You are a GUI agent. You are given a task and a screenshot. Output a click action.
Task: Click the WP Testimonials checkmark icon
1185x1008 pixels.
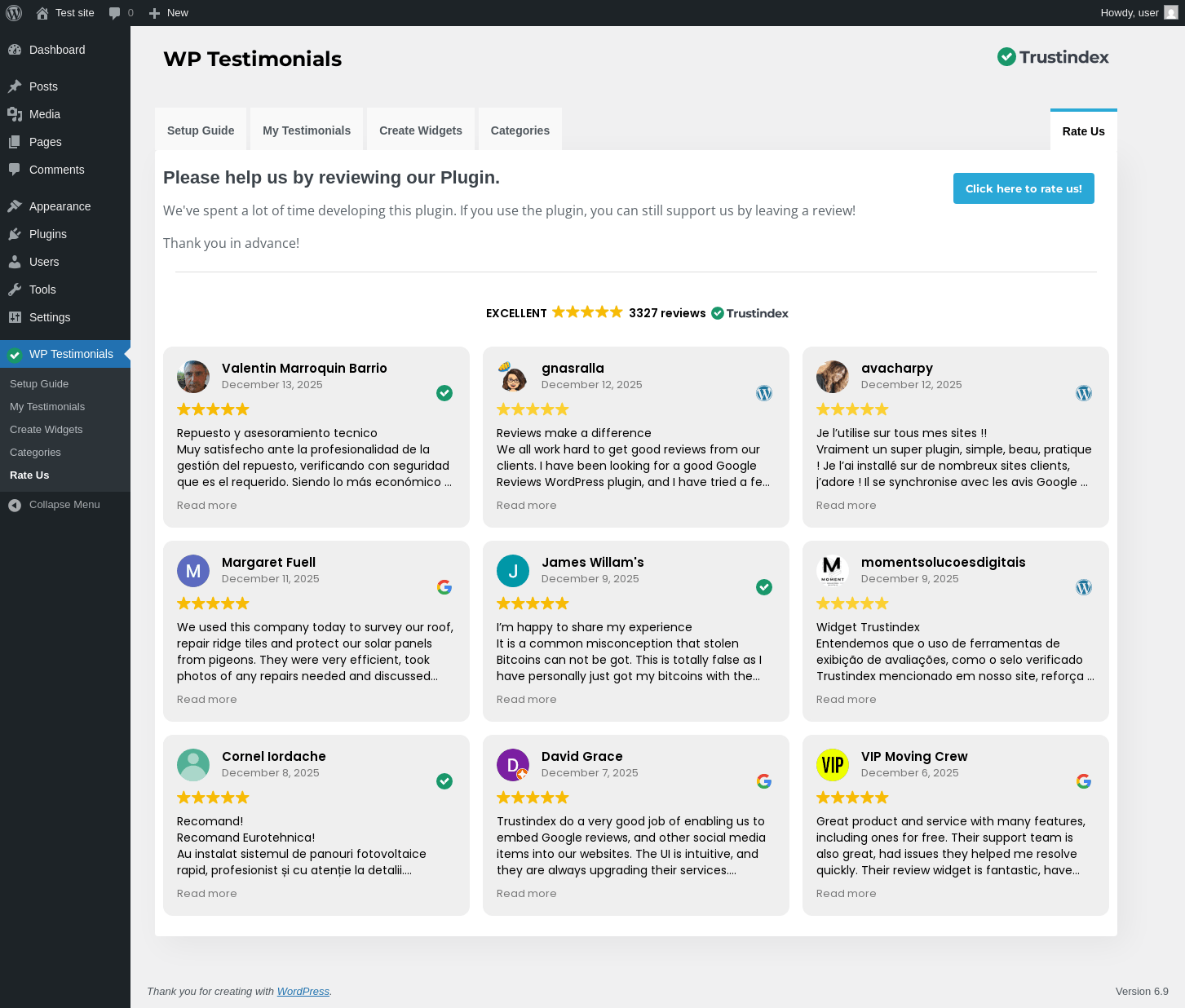(x=15, y=354)
